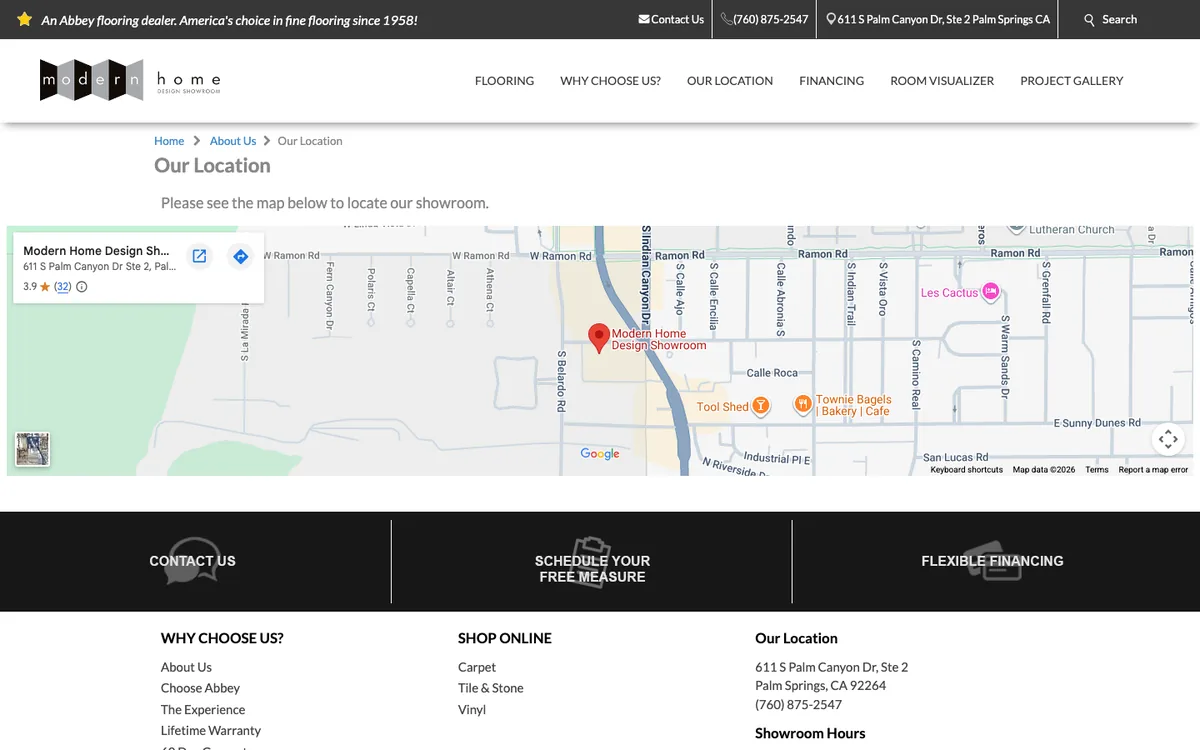Open Room Visualizer page
1200x750 pixels.
tap(942, 81)
